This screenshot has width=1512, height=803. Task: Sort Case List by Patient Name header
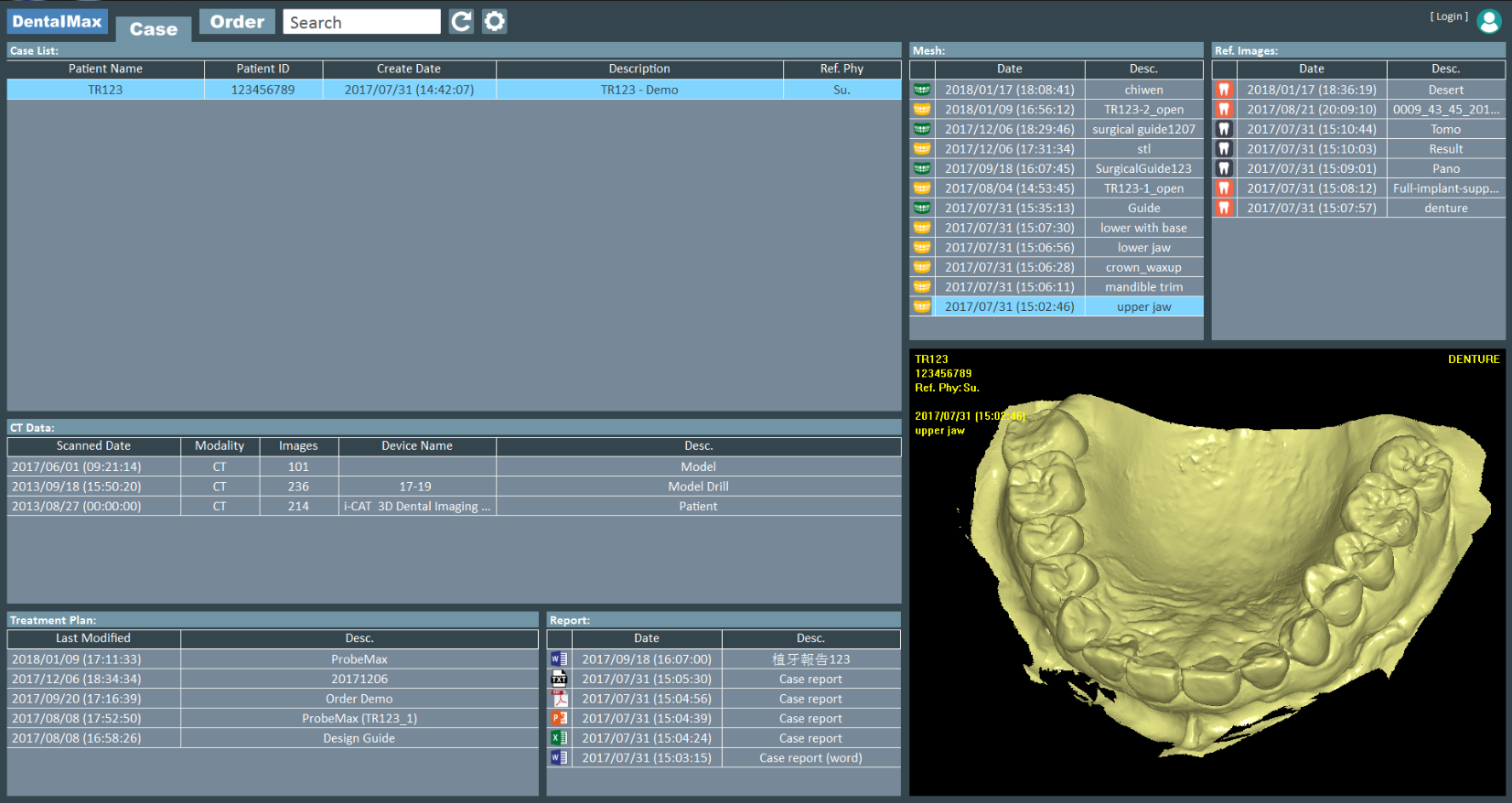tap(105, 69)
